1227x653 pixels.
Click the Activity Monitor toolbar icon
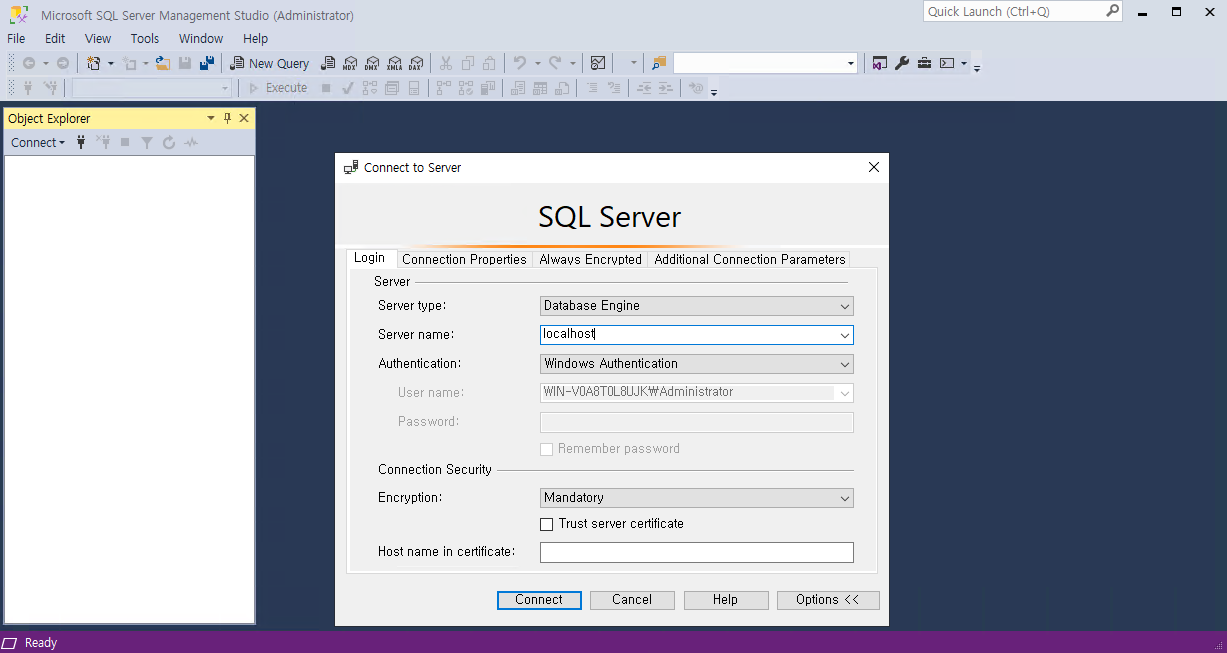(598, 63)
